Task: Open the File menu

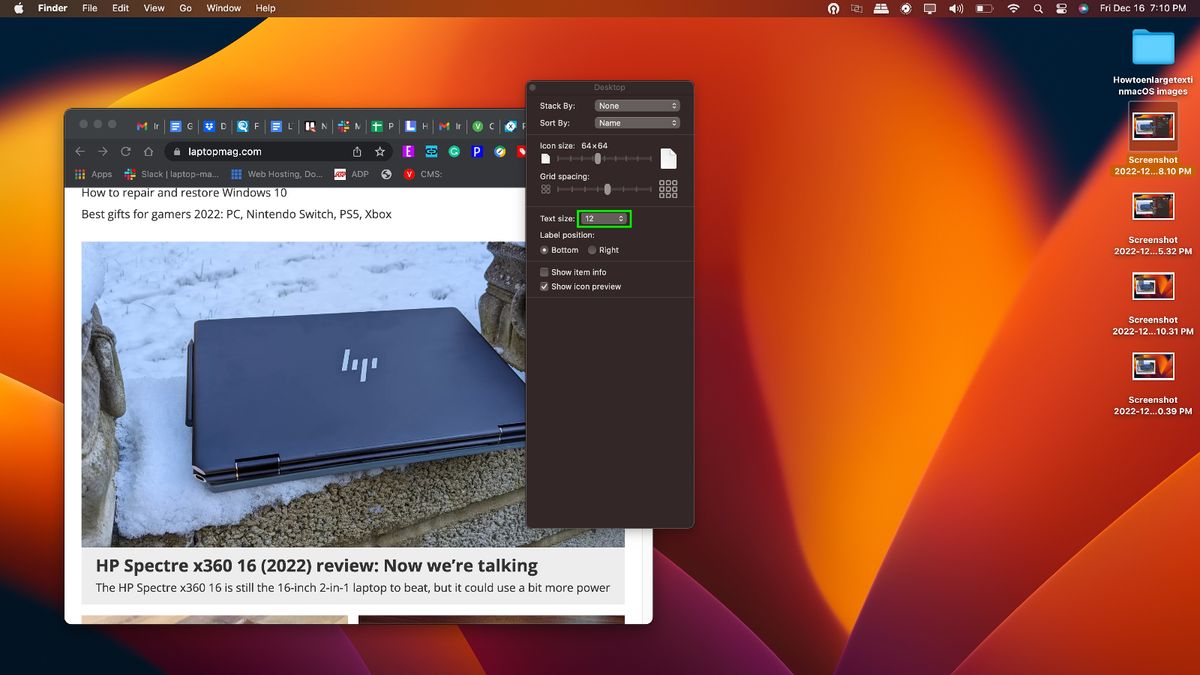Action: [89, 8]
